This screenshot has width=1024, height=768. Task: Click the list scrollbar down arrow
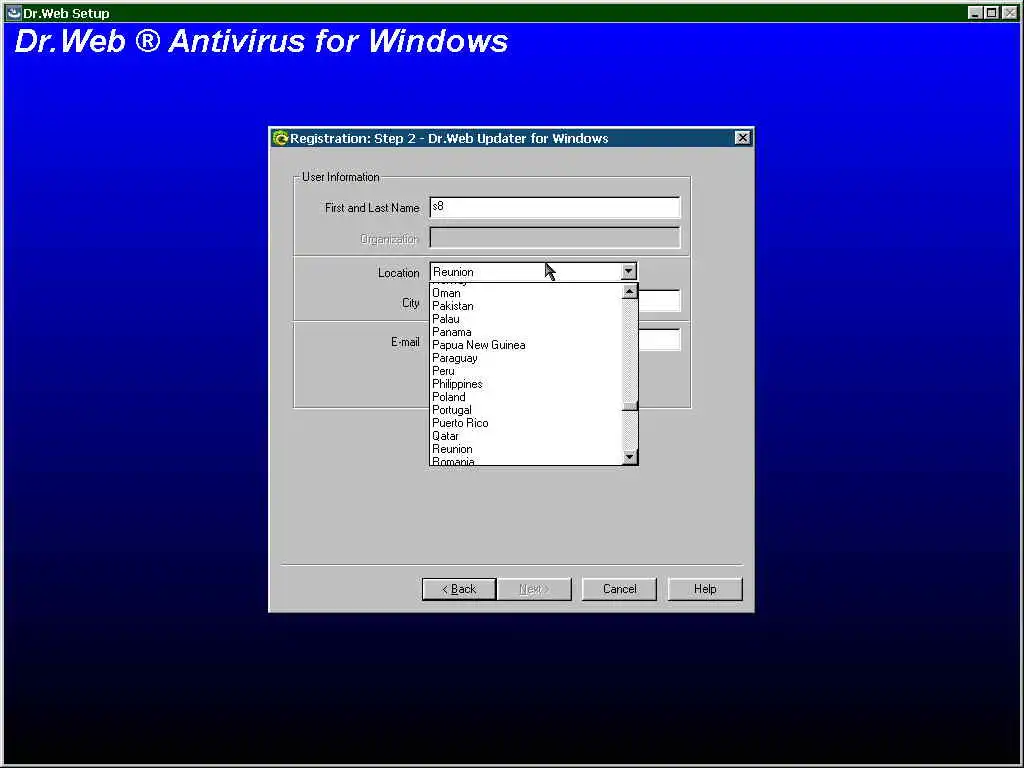630,457
